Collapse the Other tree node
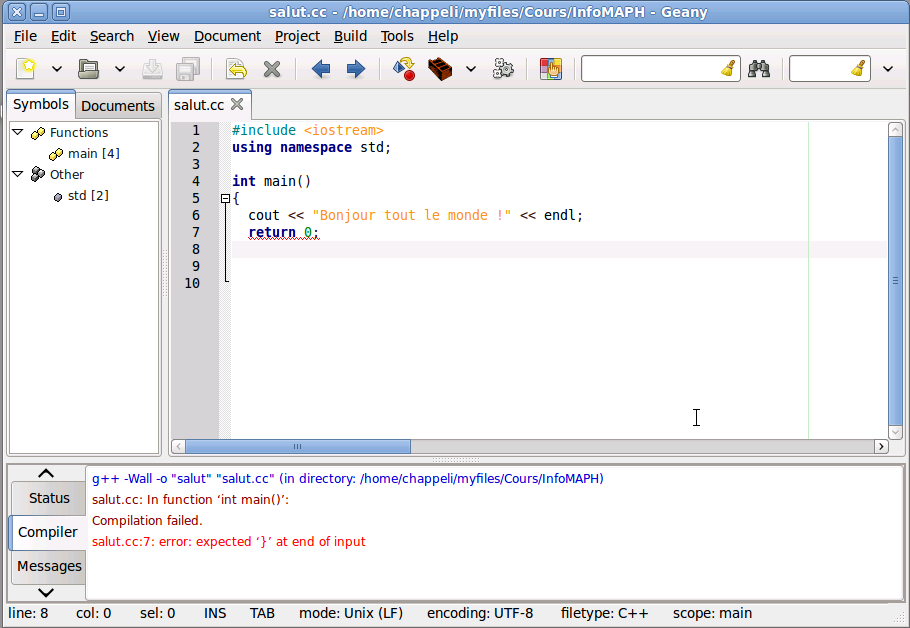910x628 pixels. [18, 174]
